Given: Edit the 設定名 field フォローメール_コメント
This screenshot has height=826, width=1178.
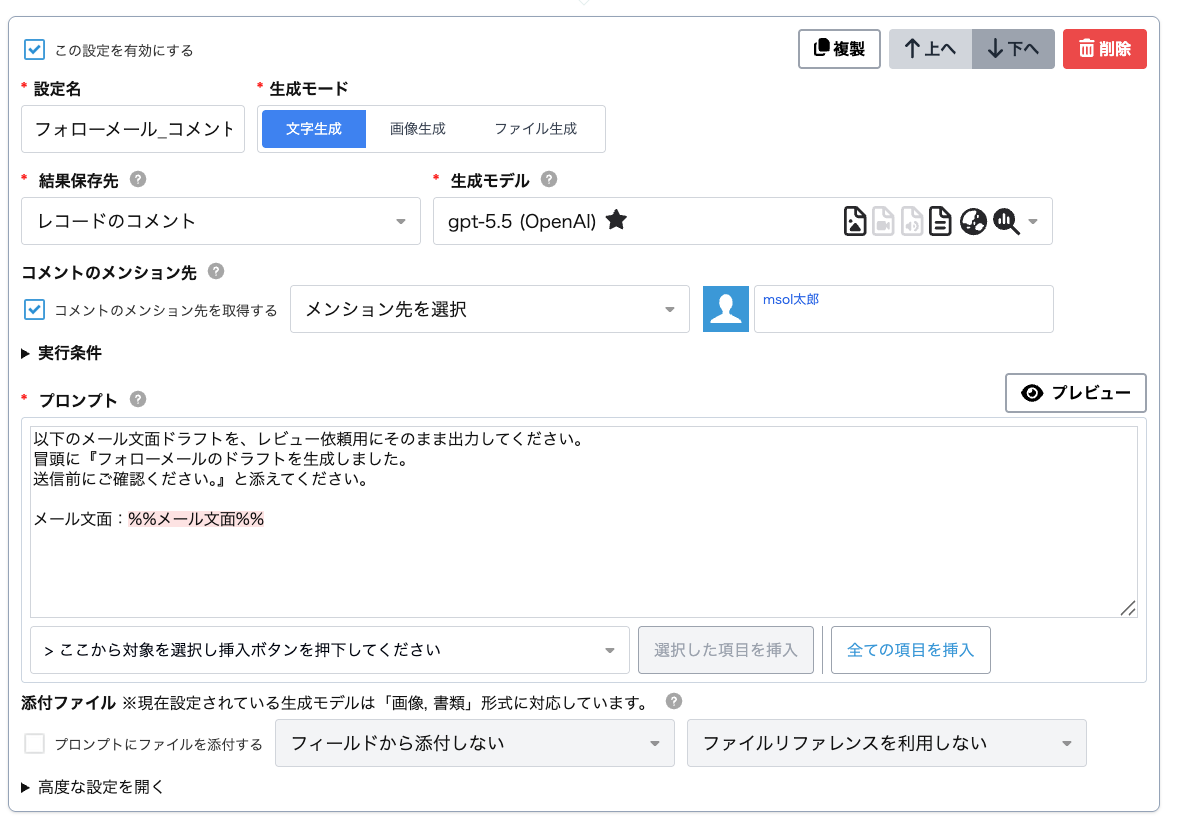Looking at the screenshot, I should click(x=133, y=129).
